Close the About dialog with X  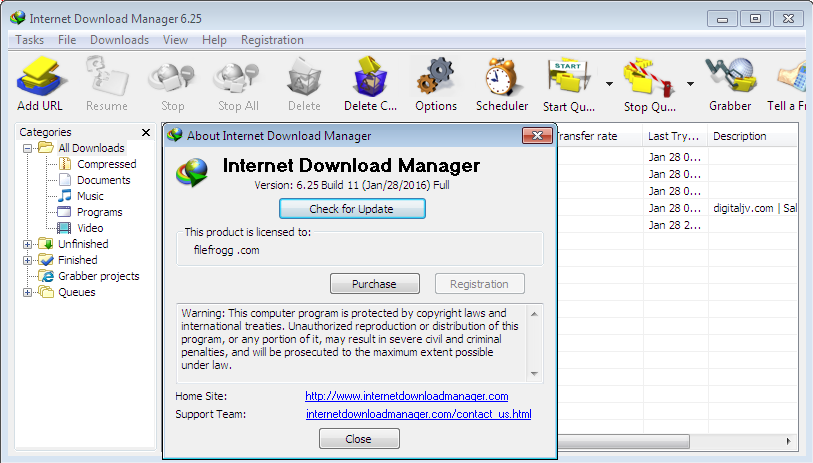(537, 136)
